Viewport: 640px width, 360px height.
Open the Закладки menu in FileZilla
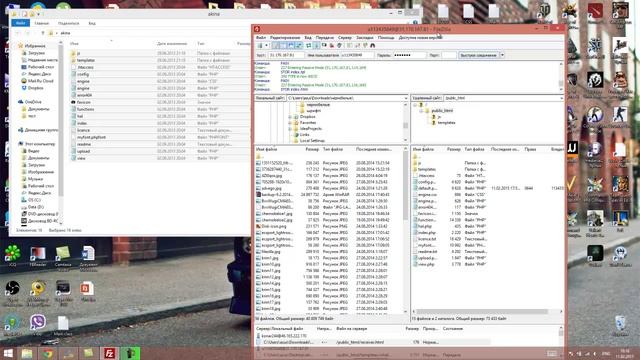tap(364, 38)
